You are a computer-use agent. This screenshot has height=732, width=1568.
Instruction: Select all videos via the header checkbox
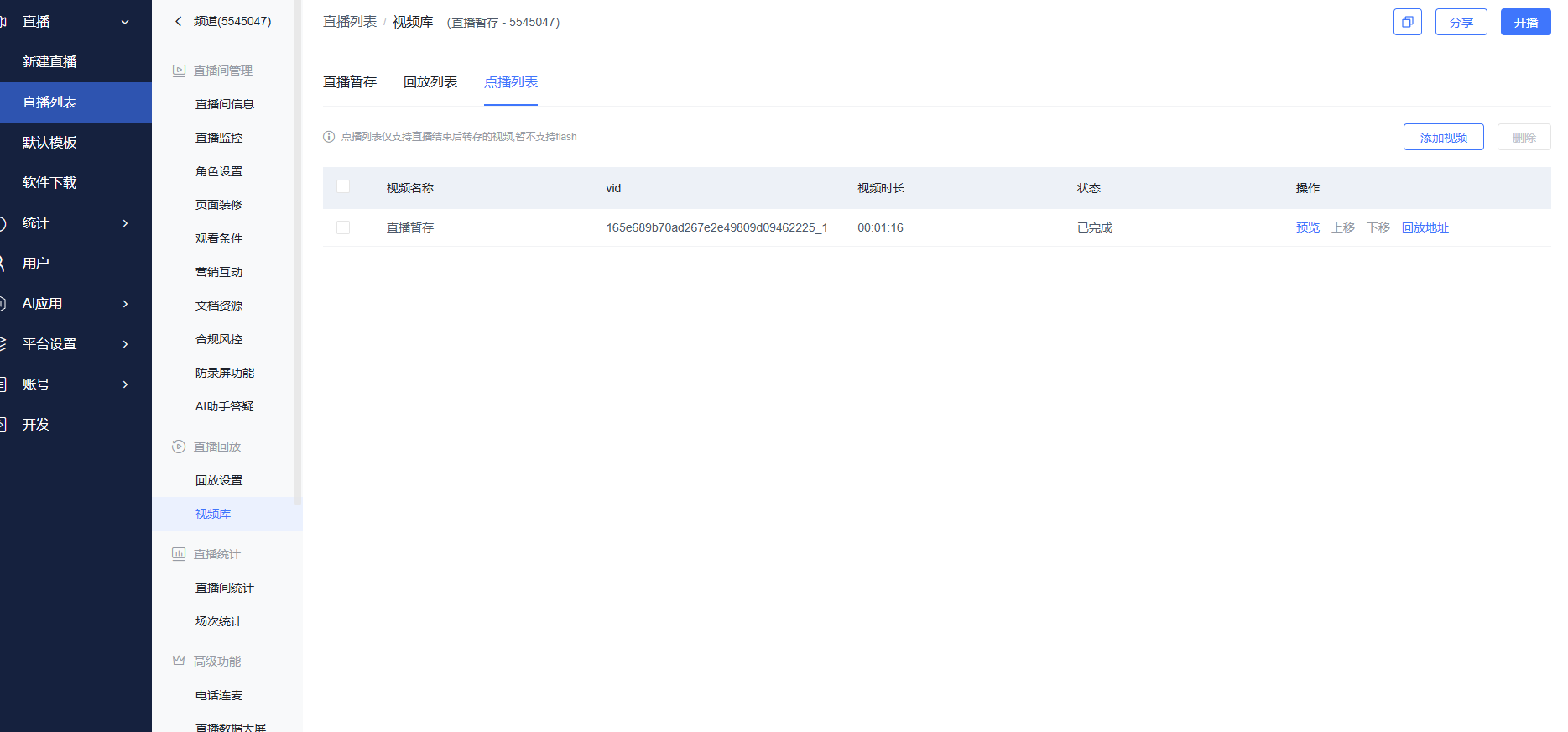pos(343,186)
